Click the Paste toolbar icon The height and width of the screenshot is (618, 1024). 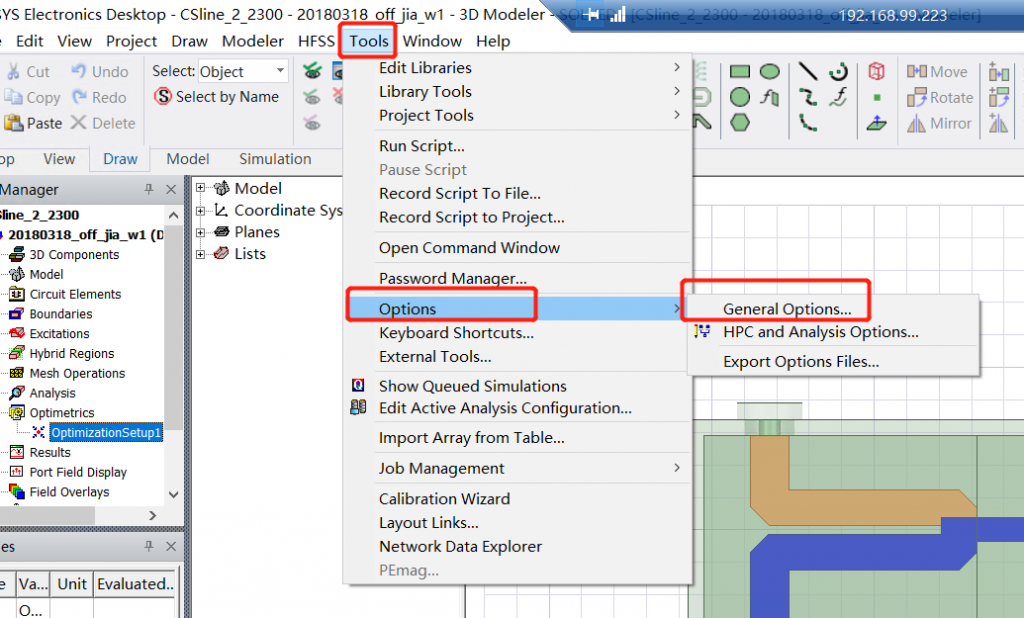(x=14, y=123)
